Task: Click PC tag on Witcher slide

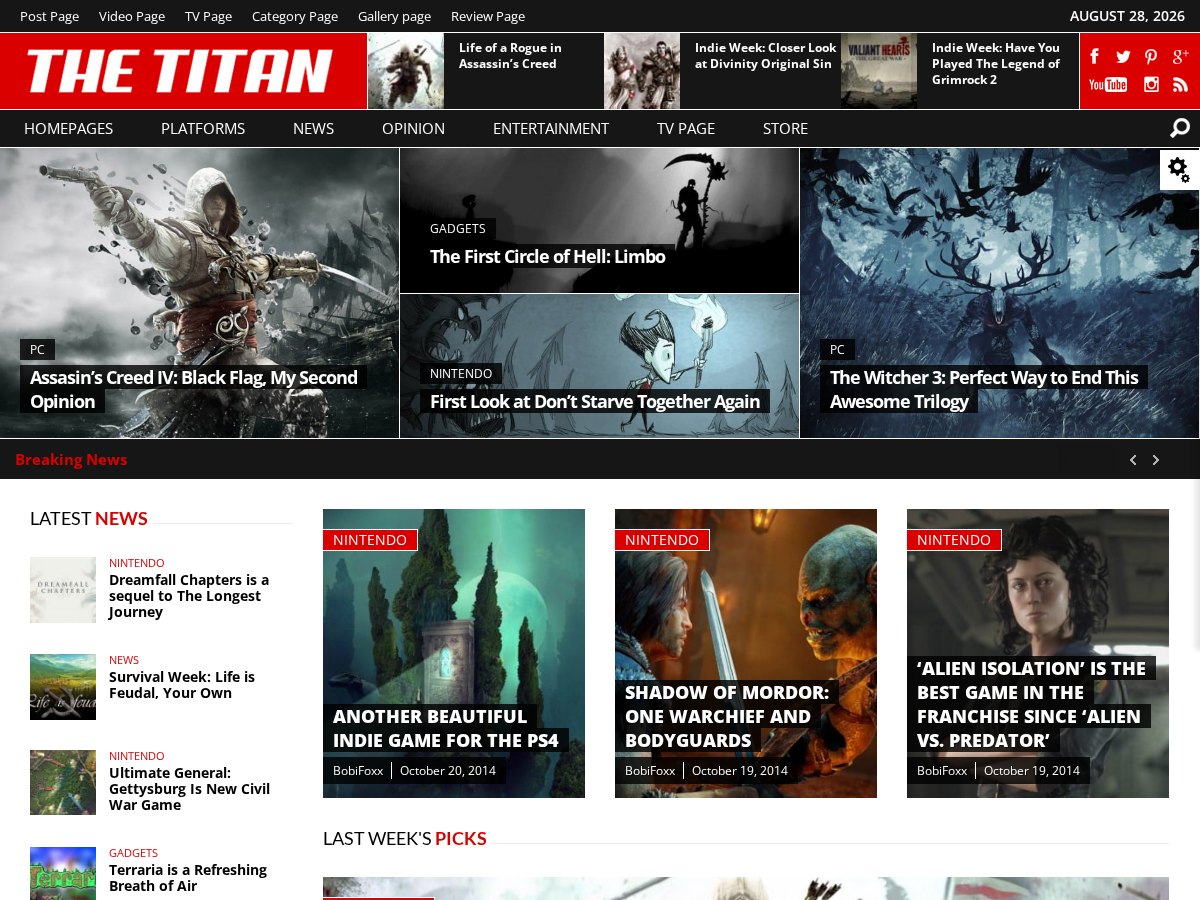Action: tap(837, 349)
